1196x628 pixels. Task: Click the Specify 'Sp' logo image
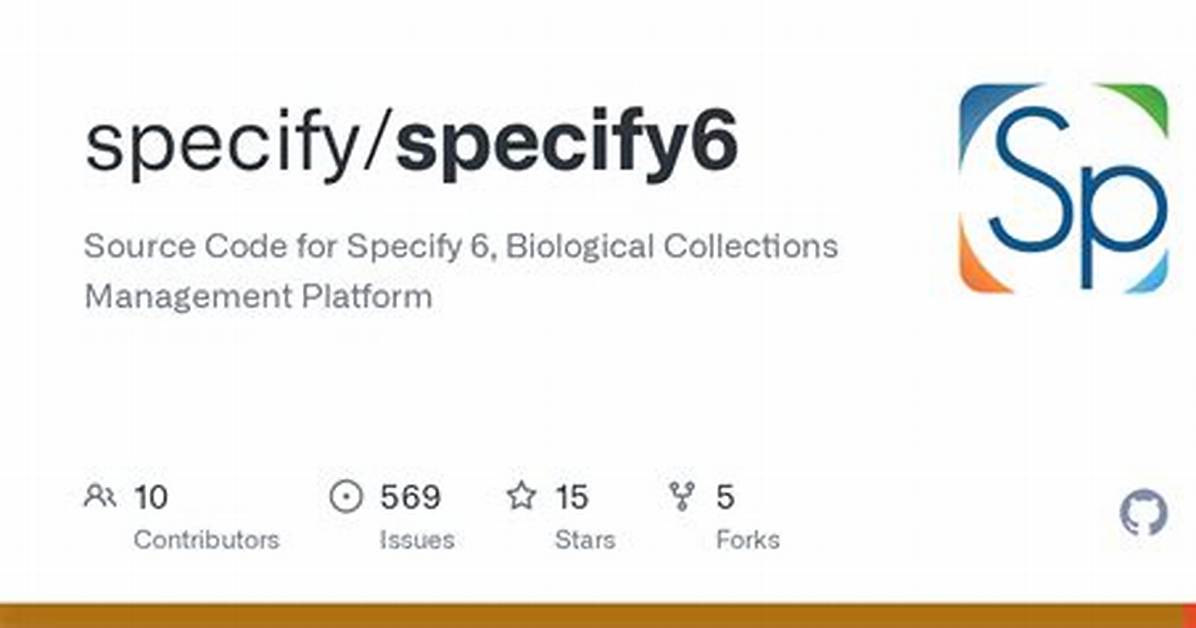click(x=1063, y=188)
